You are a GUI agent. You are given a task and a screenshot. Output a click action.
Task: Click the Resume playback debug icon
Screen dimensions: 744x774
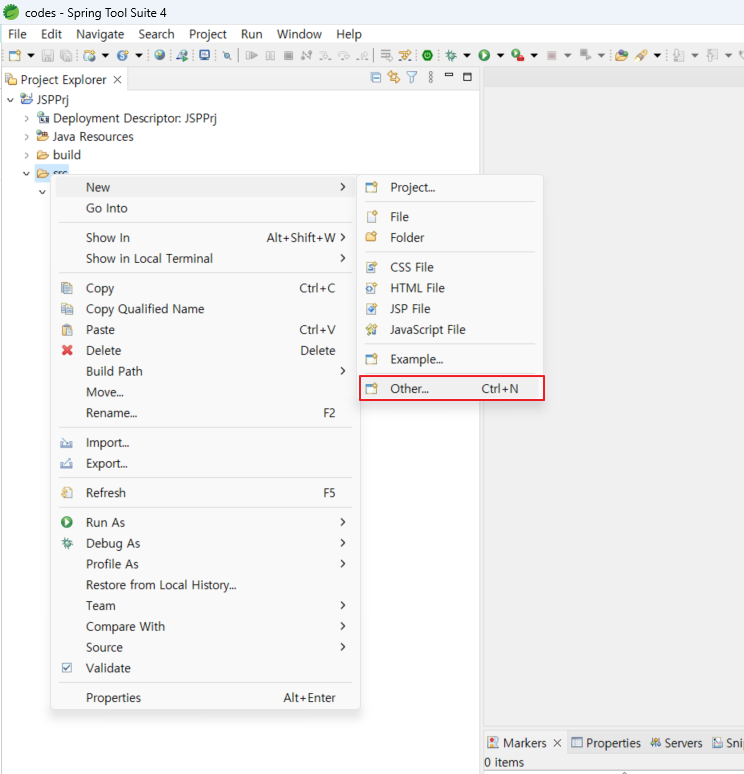click(252, 55)
